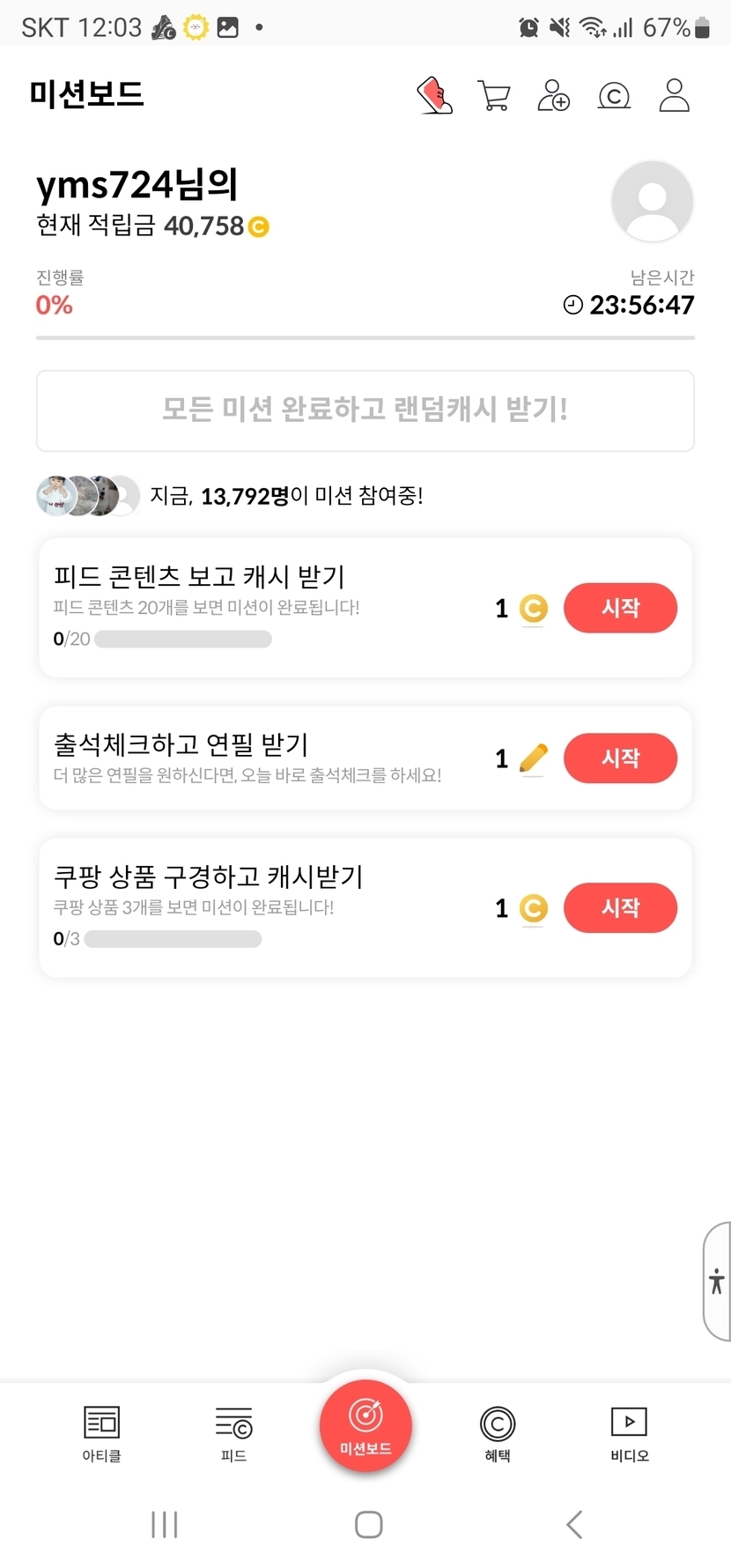The image size is (731, 1568).
Task: Open the cash coin icon in header
Action: pyautogui.click(x=614, y=95)
